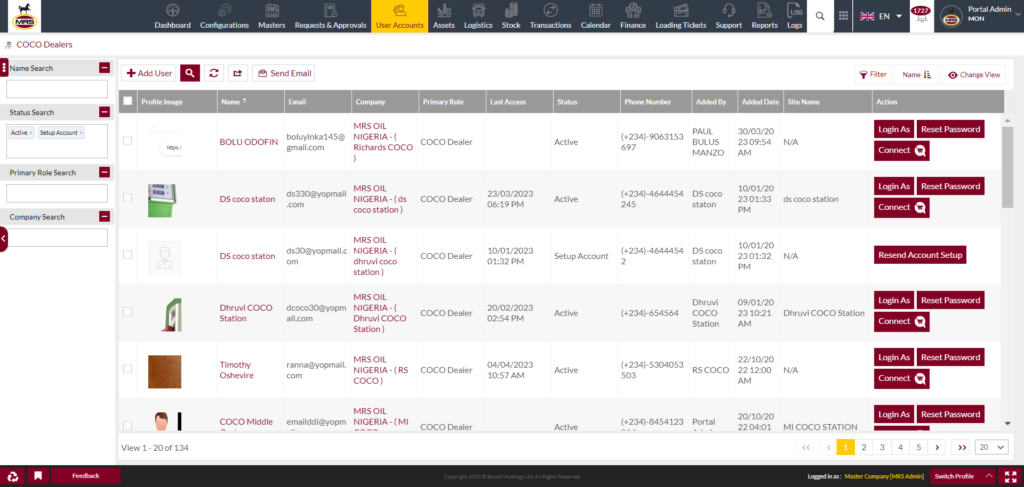Screen dimensions: 1024x487
Task: Click Change View button
Action: click(974, 74)
